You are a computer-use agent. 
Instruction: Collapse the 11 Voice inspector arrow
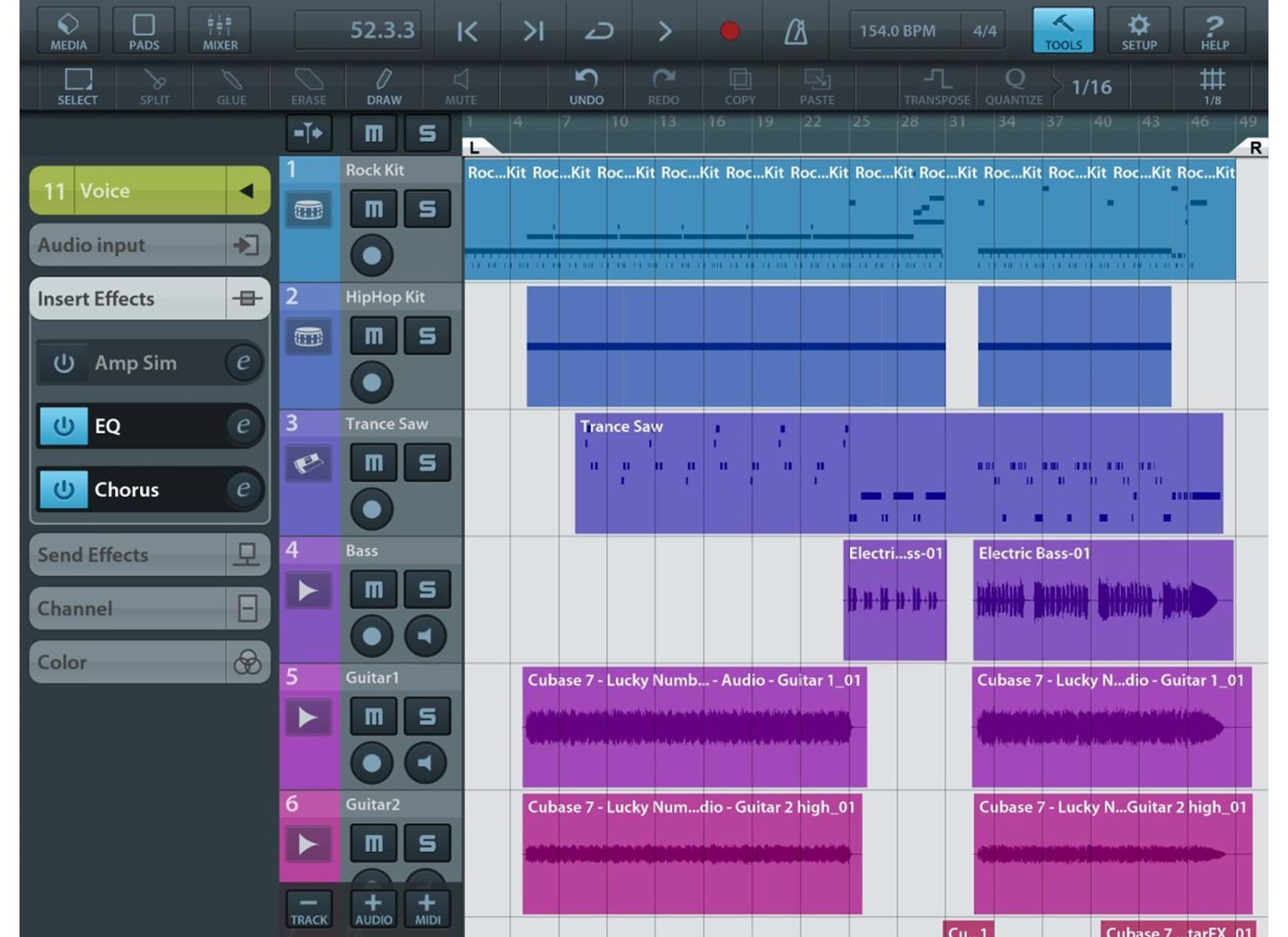[x=247, y=191]
